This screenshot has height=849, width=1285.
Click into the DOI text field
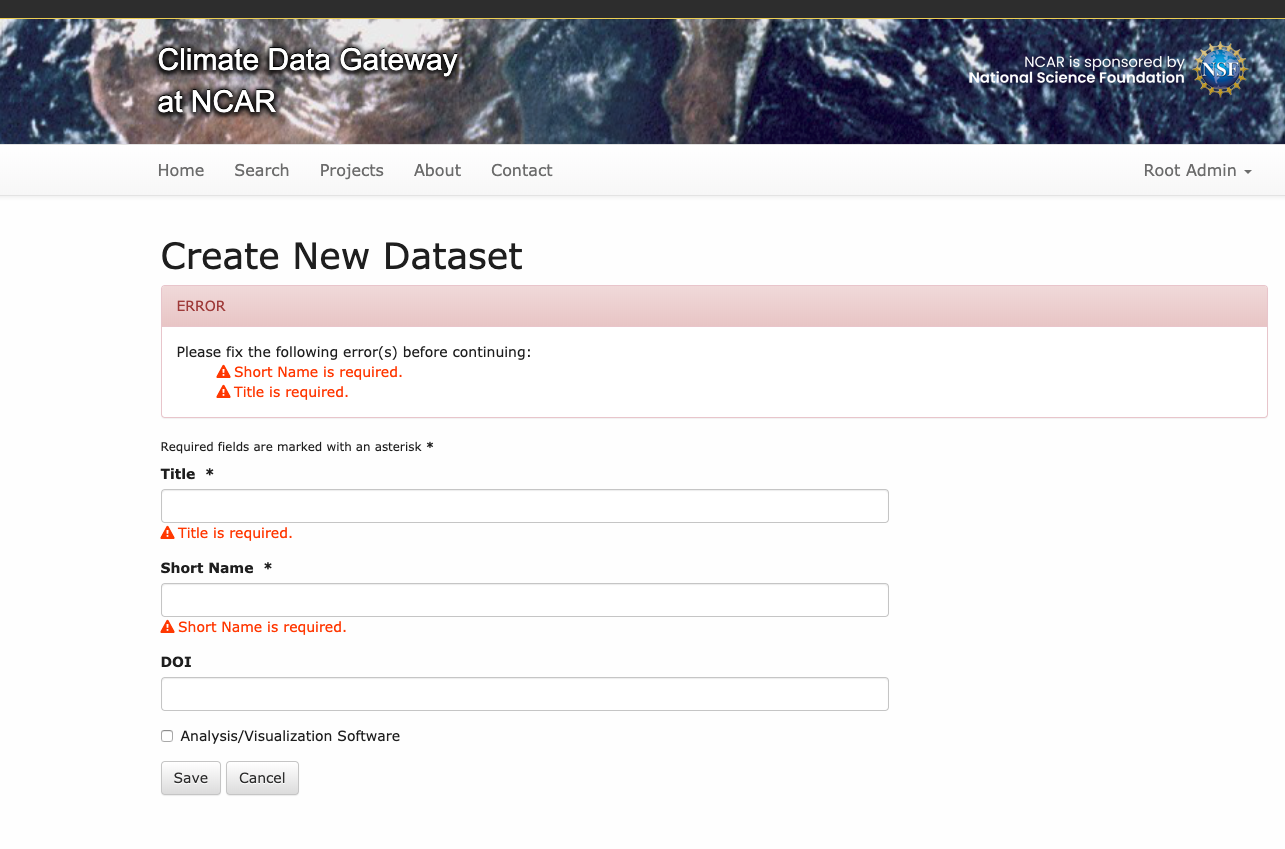(524, 694)
